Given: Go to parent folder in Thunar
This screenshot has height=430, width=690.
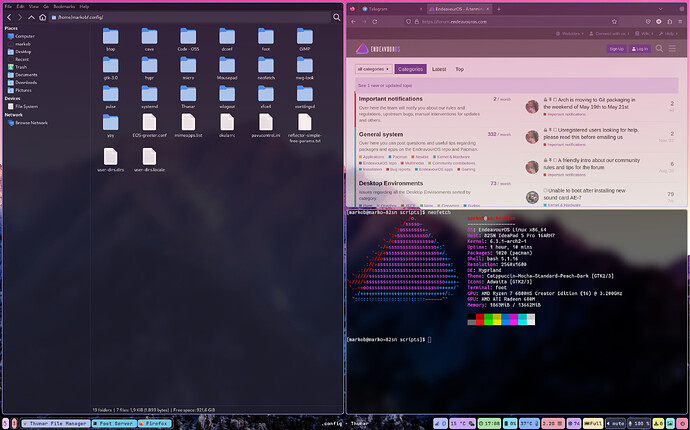Looking at the screenshot, I should (x=31, y=17).
